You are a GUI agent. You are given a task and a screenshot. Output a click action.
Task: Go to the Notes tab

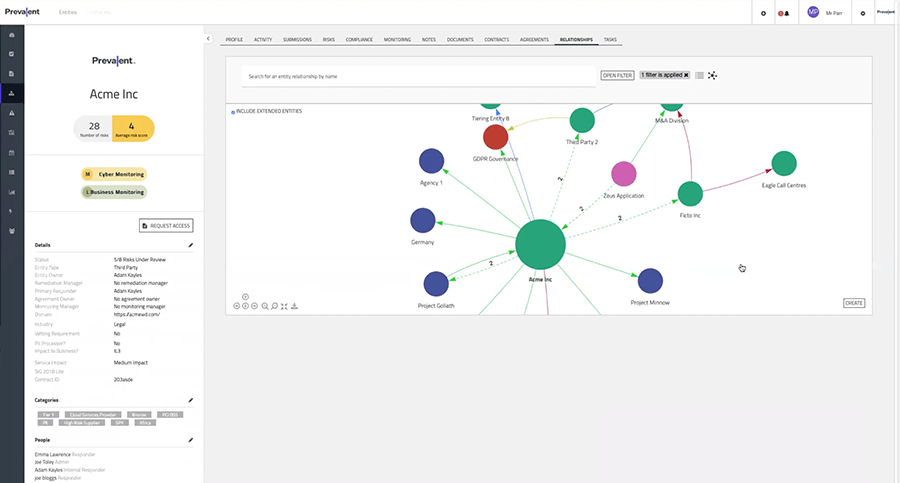(x=429, y=40)
